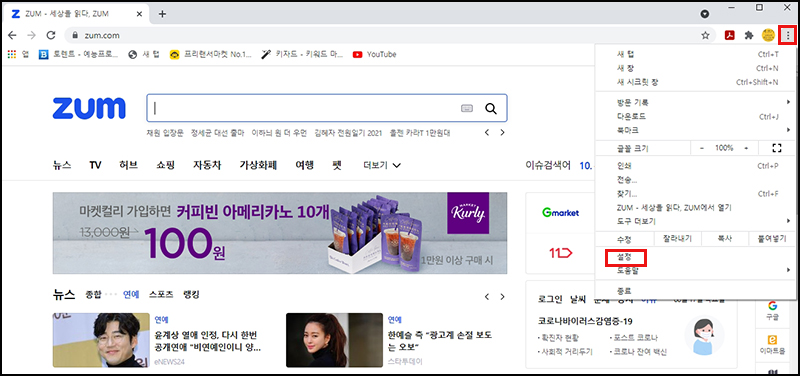Click the search magnifier icon
This screenshot has width=800, height=376.
(x=491, y=108)
